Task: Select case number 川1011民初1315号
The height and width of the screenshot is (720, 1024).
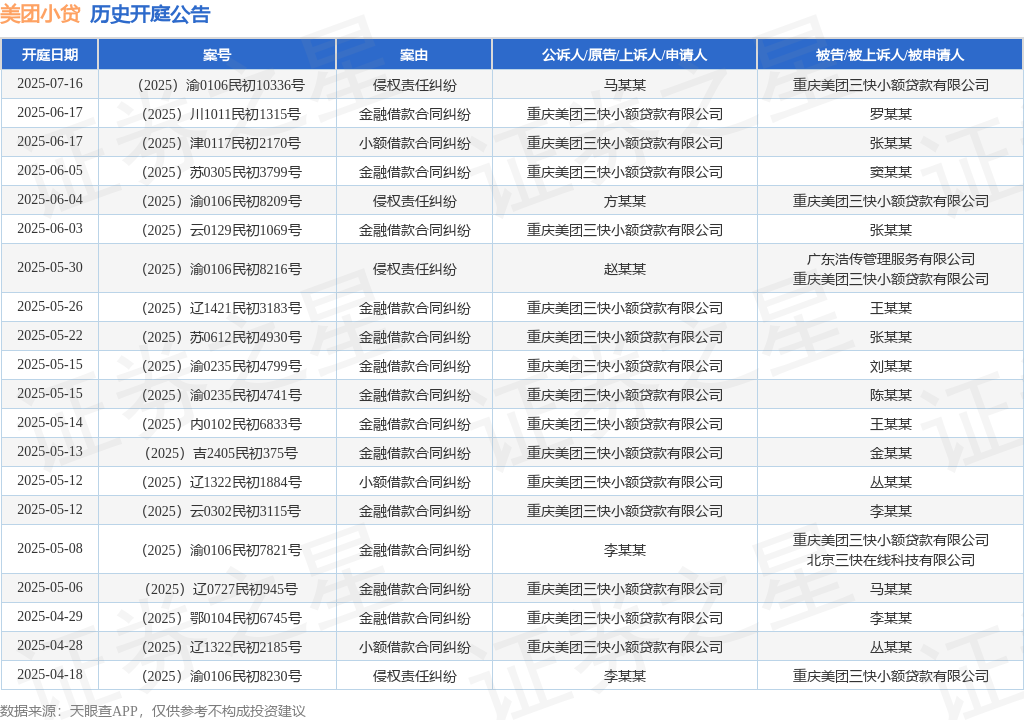Action: 221,114
